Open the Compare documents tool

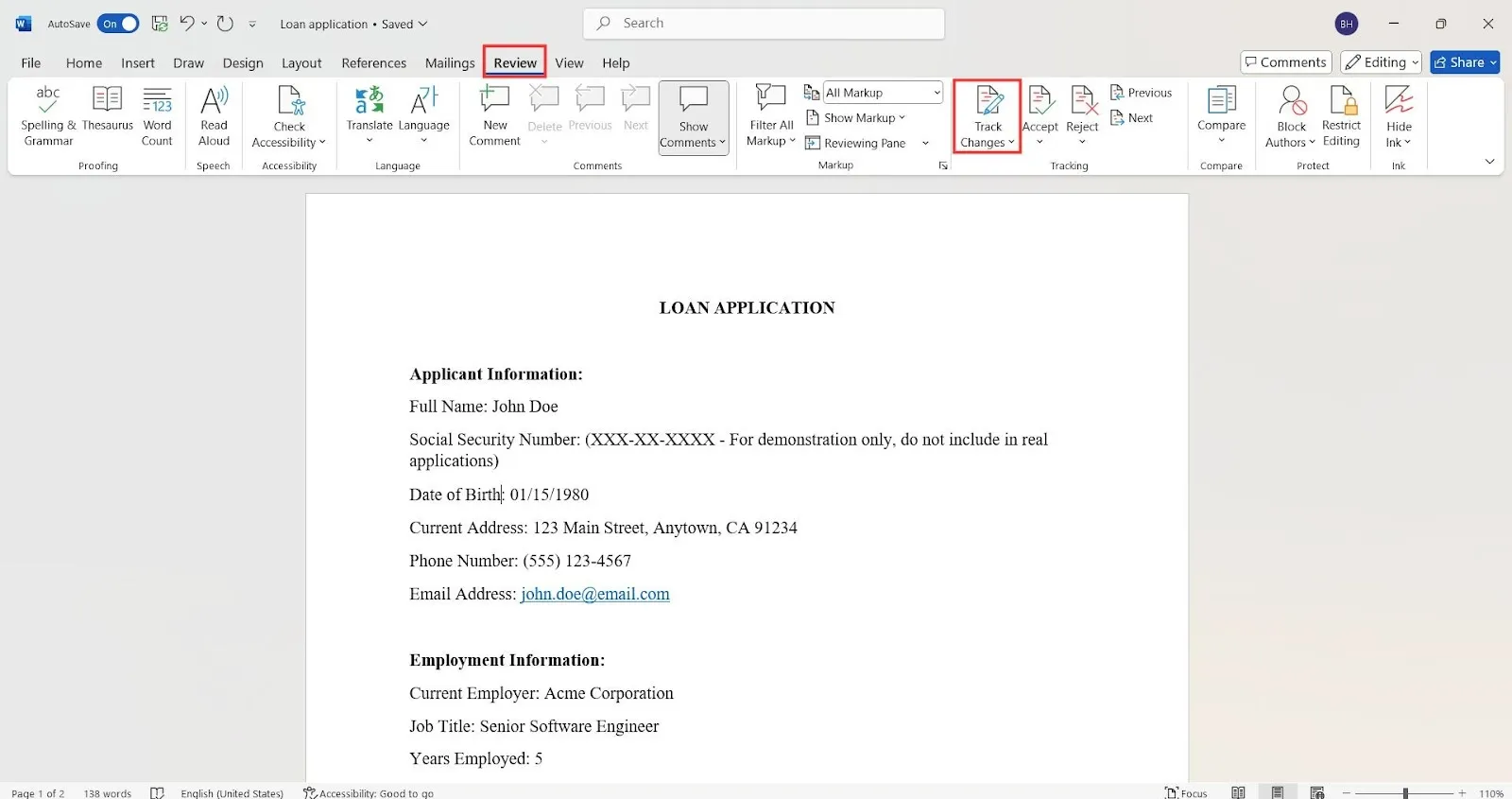click(1222, 116)
